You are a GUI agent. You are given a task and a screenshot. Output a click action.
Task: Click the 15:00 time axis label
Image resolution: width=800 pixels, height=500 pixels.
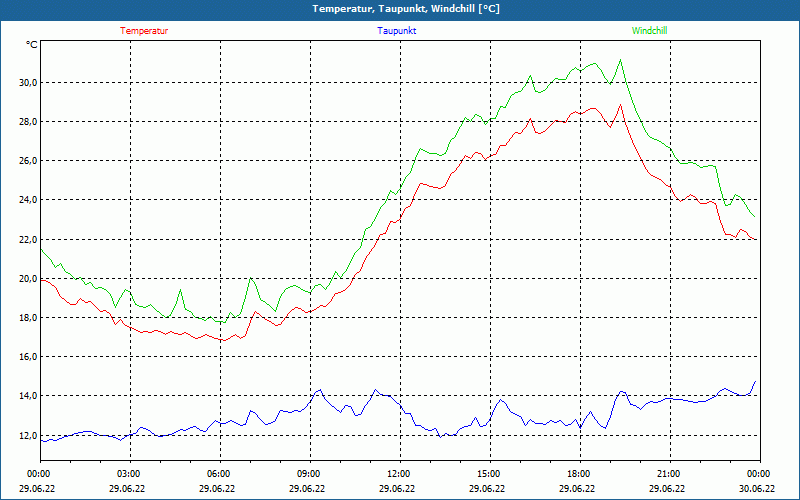coord(490,474)
